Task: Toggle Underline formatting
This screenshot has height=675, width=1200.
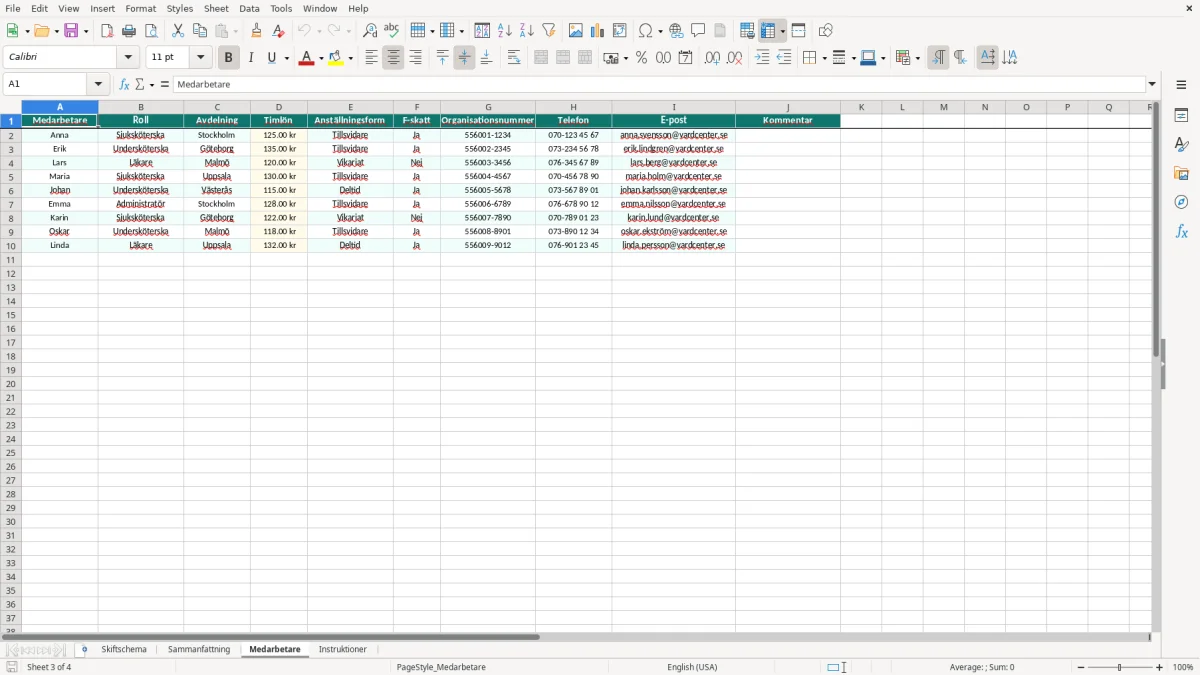Action: point(271,58)
